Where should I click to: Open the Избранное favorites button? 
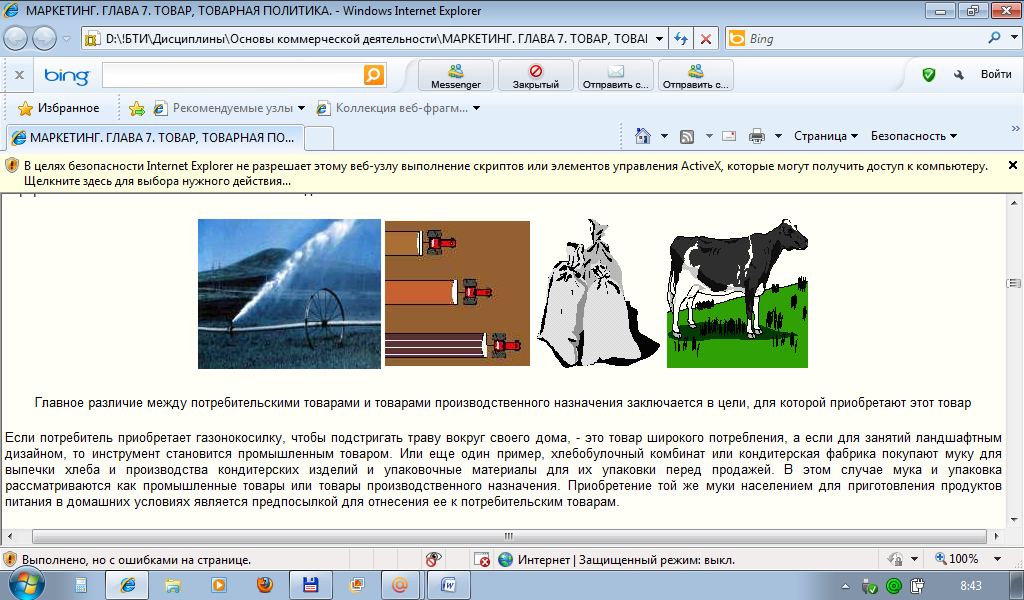[x=59, y=108]
